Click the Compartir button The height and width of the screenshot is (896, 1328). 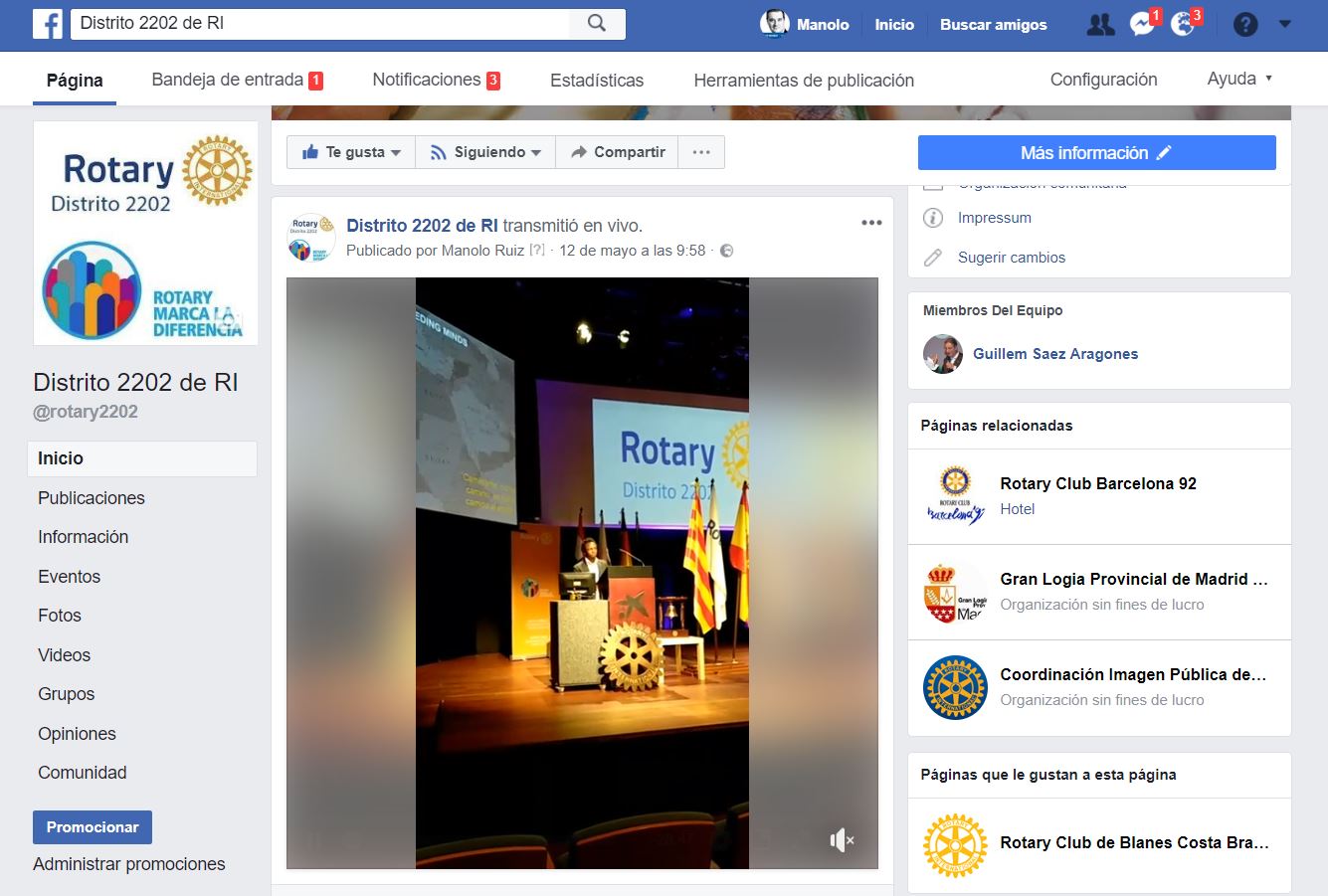617,152
